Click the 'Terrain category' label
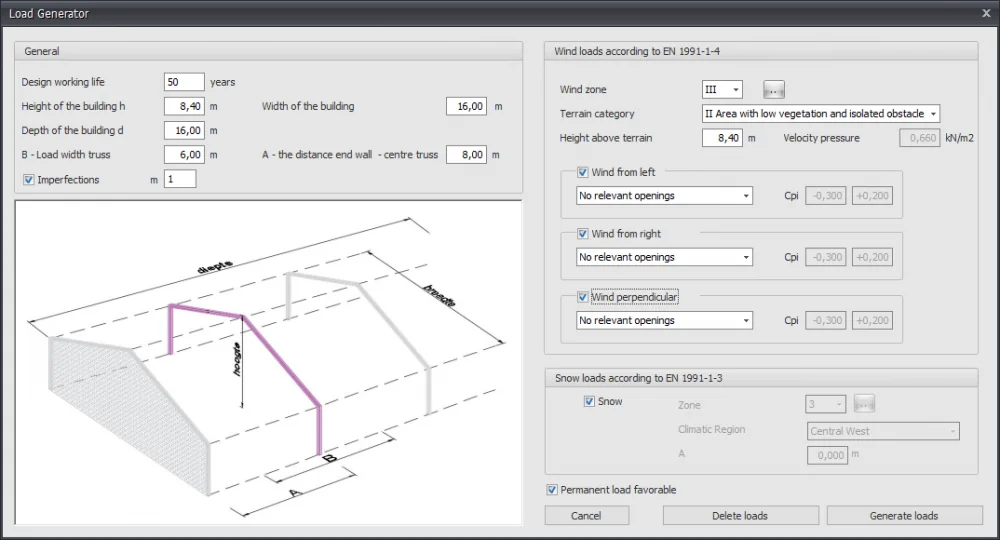 point(597,113)
